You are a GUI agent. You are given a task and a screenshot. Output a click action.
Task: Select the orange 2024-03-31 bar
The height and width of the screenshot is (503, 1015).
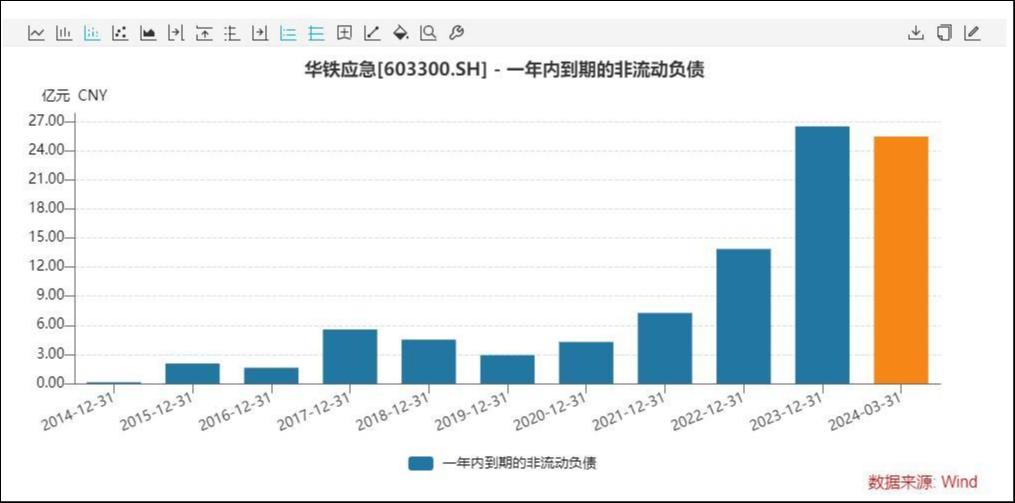[900, 260]
